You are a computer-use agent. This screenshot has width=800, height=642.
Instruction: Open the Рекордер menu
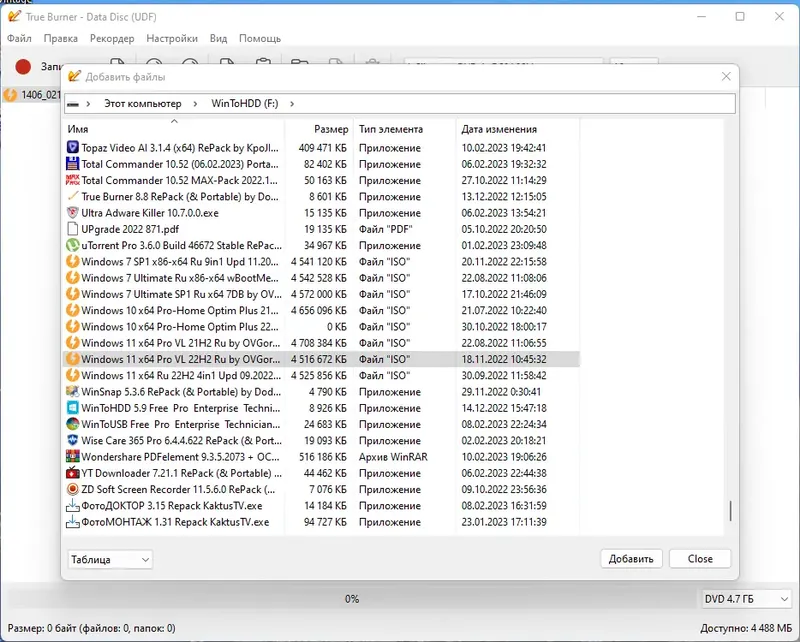[112, 38]
